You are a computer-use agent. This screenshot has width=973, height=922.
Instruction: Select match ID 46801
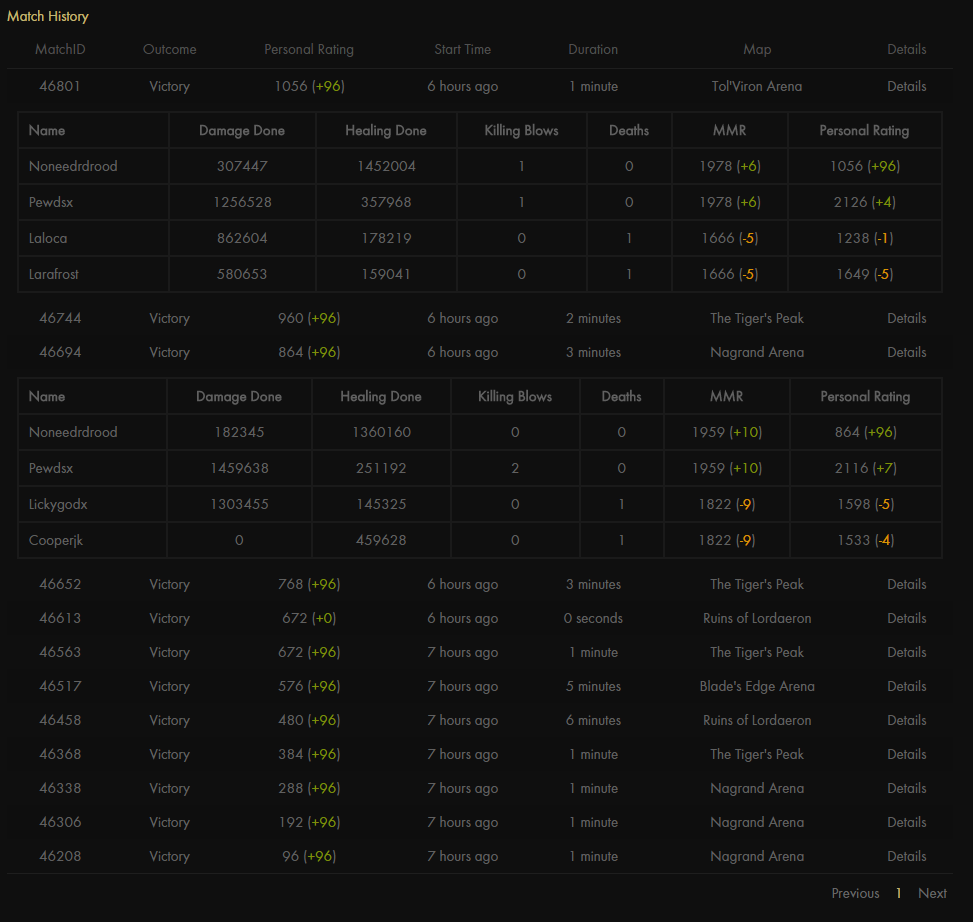[x=60, y=86]
